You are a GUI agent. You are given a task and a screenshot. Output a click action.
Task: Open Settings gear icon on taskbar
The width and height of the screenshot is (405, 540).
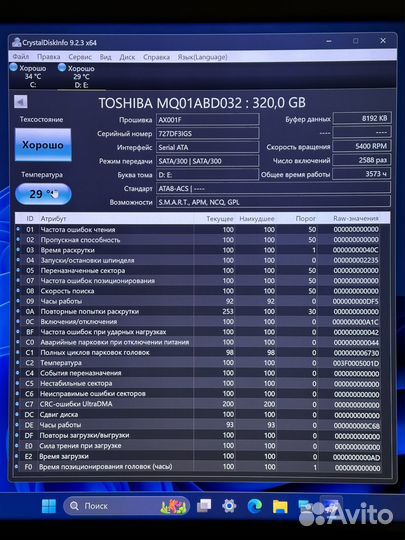[229, 506]
